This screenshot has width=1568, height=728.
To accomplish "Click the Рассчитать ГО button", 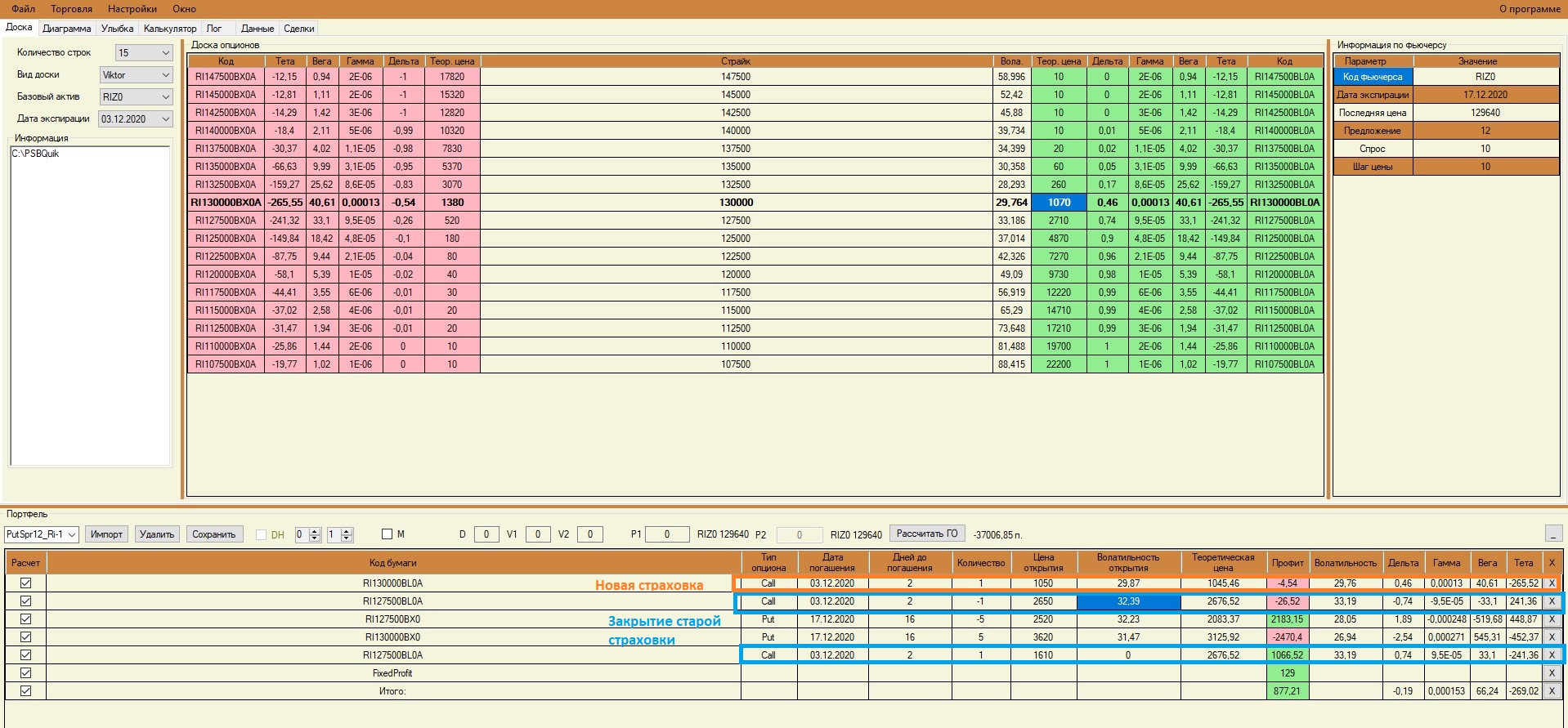I will (927, 534).
